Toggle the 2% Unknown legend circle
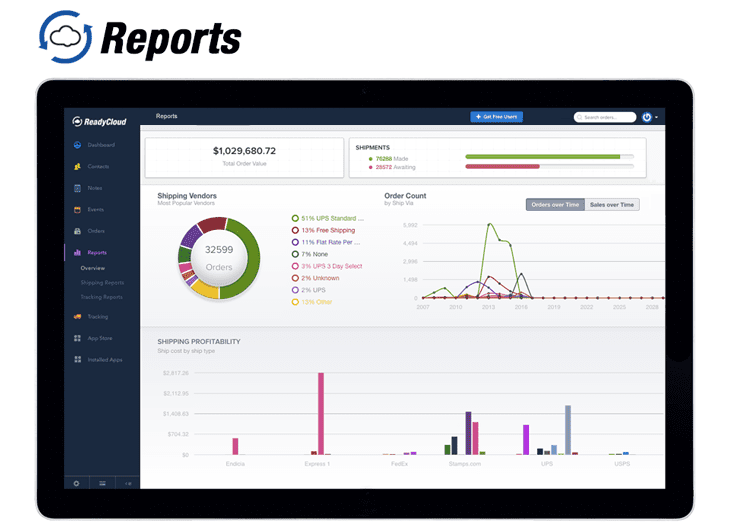This screenshot has height=532, width=730. (295, 278)
